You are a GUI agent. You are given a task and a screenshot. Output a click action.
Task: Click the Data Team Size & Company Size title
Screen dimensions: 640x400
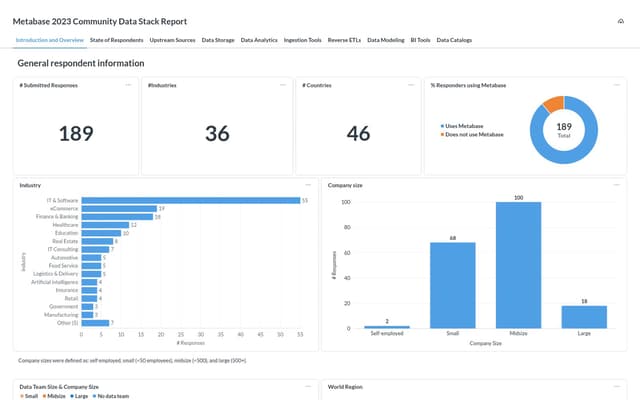pyautogui.click(x=59, y=387)
